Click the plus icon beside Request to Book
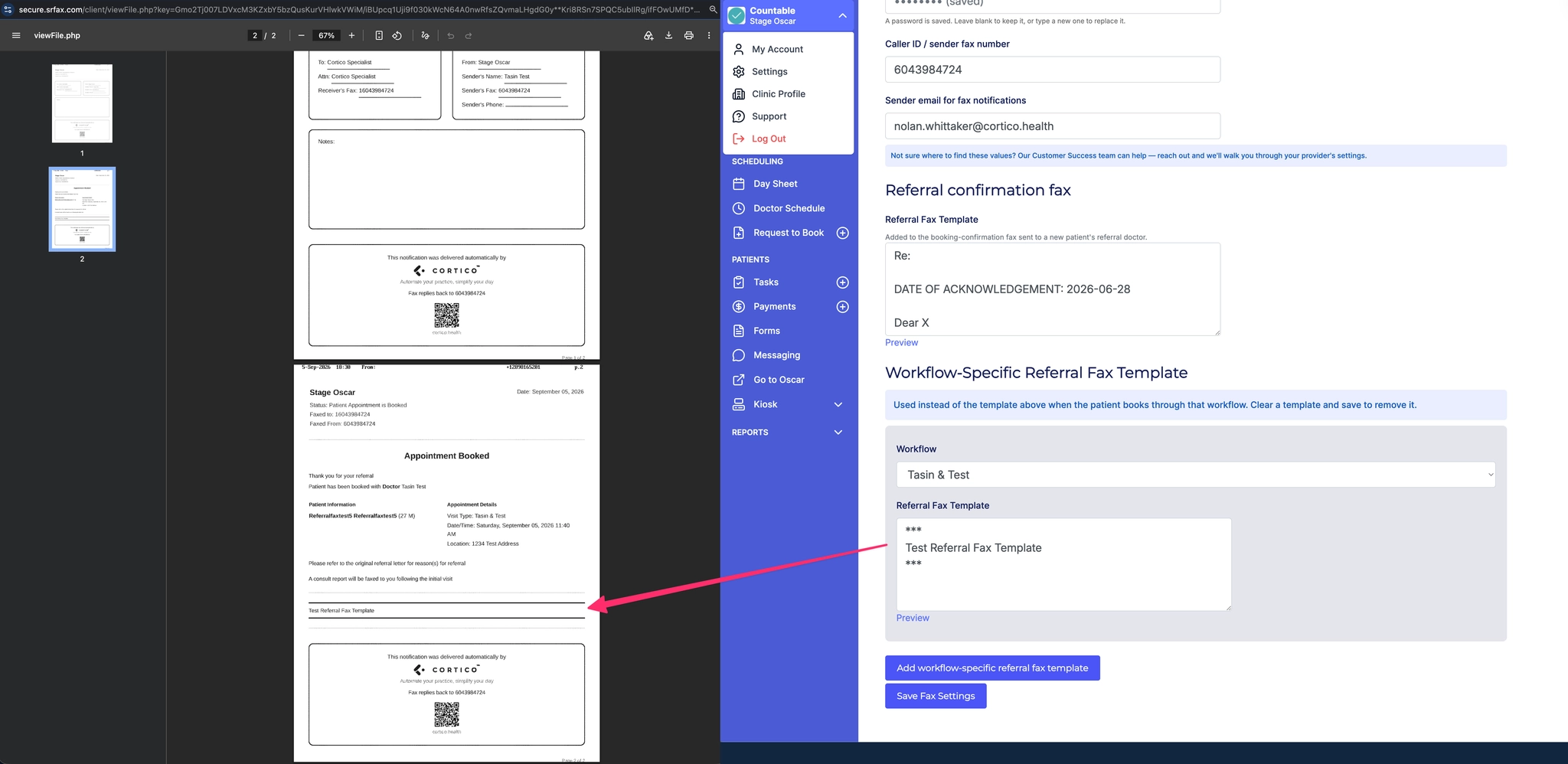 (x=842, y=233)
